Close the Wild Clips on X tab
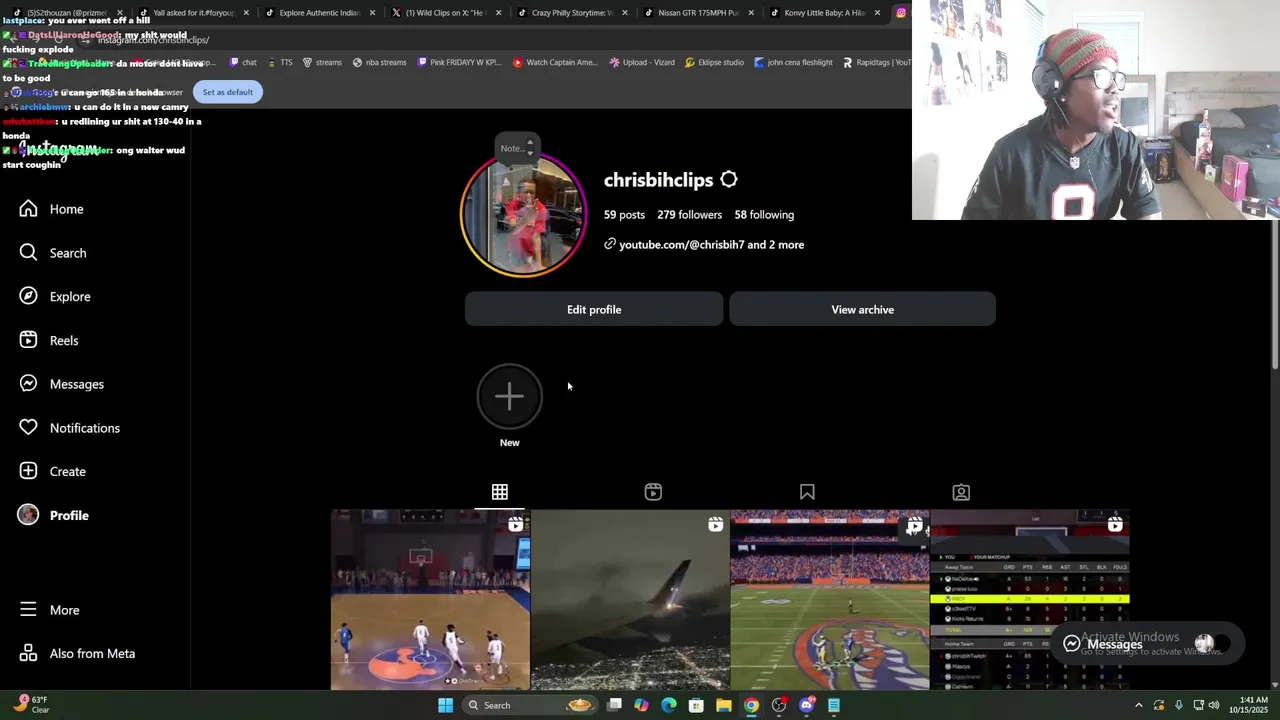The width and height of the screenshot is (1280, 720). coord(498,13)
